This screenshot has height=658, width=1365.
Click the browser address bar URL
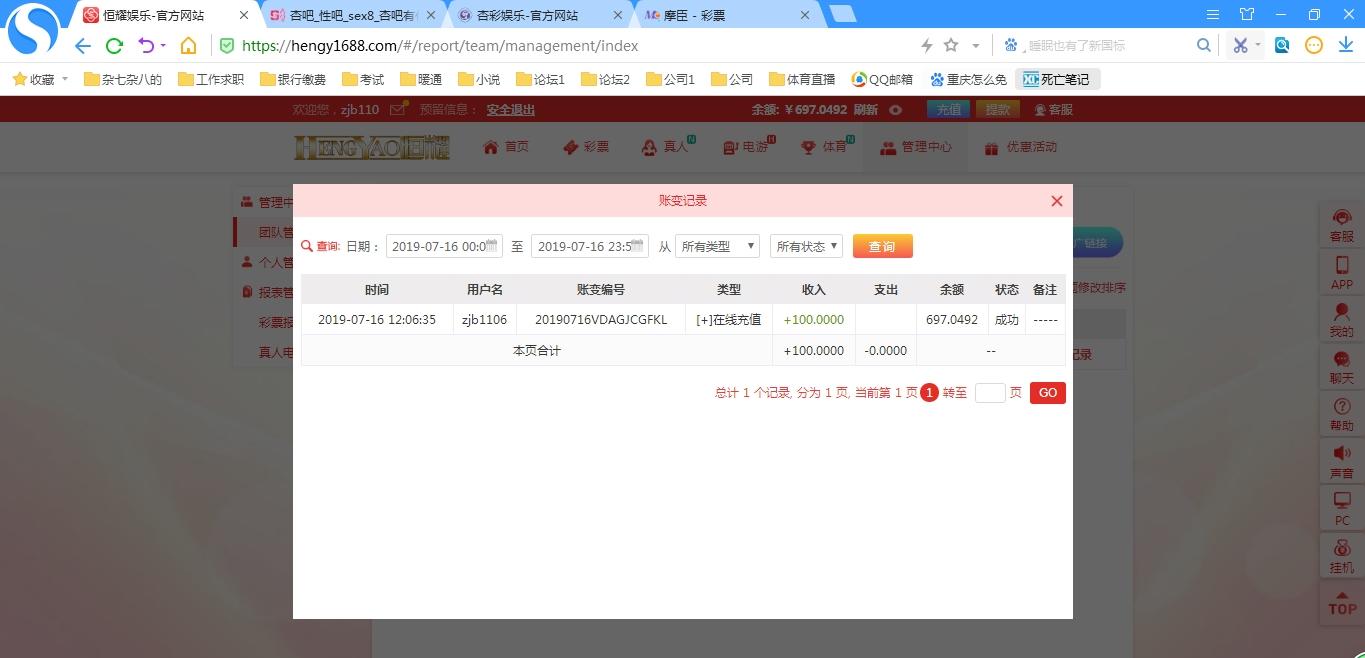[440, 45]
